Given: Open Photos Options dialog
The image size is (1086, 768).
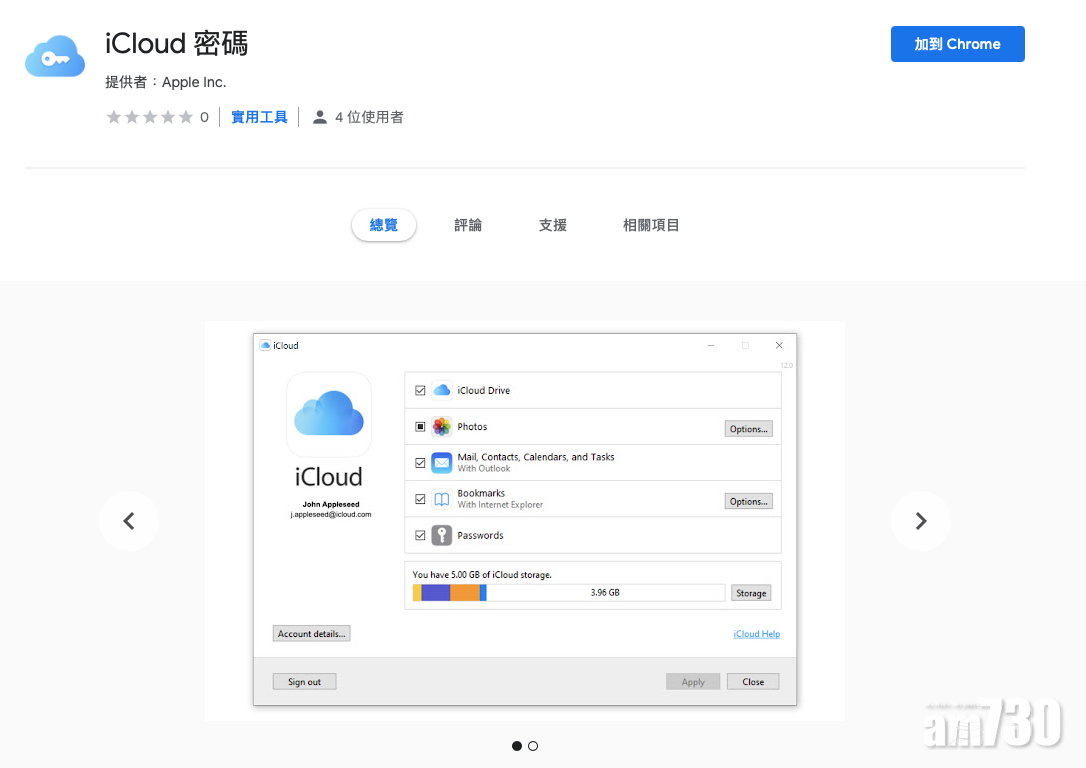Looking at the screenshot, I should click(x=748, y=428).
